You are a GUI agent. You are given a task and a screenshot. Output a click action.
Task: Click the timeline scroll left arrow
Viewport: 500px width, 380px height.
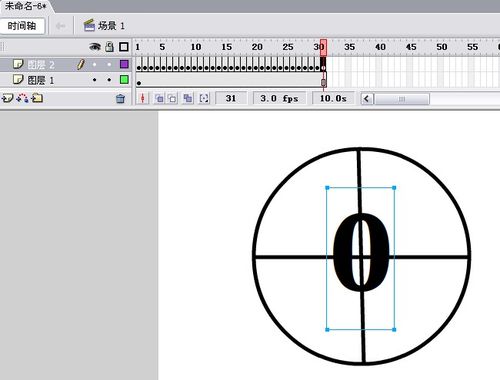367,99
